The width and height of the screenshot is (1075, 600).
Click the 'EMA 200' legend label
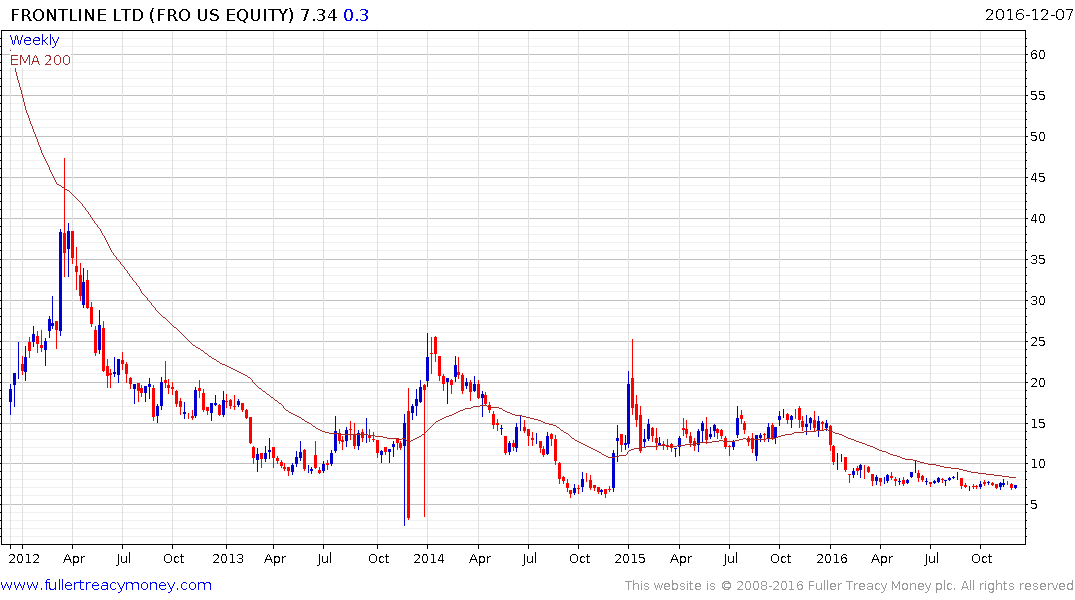point(40,60)
